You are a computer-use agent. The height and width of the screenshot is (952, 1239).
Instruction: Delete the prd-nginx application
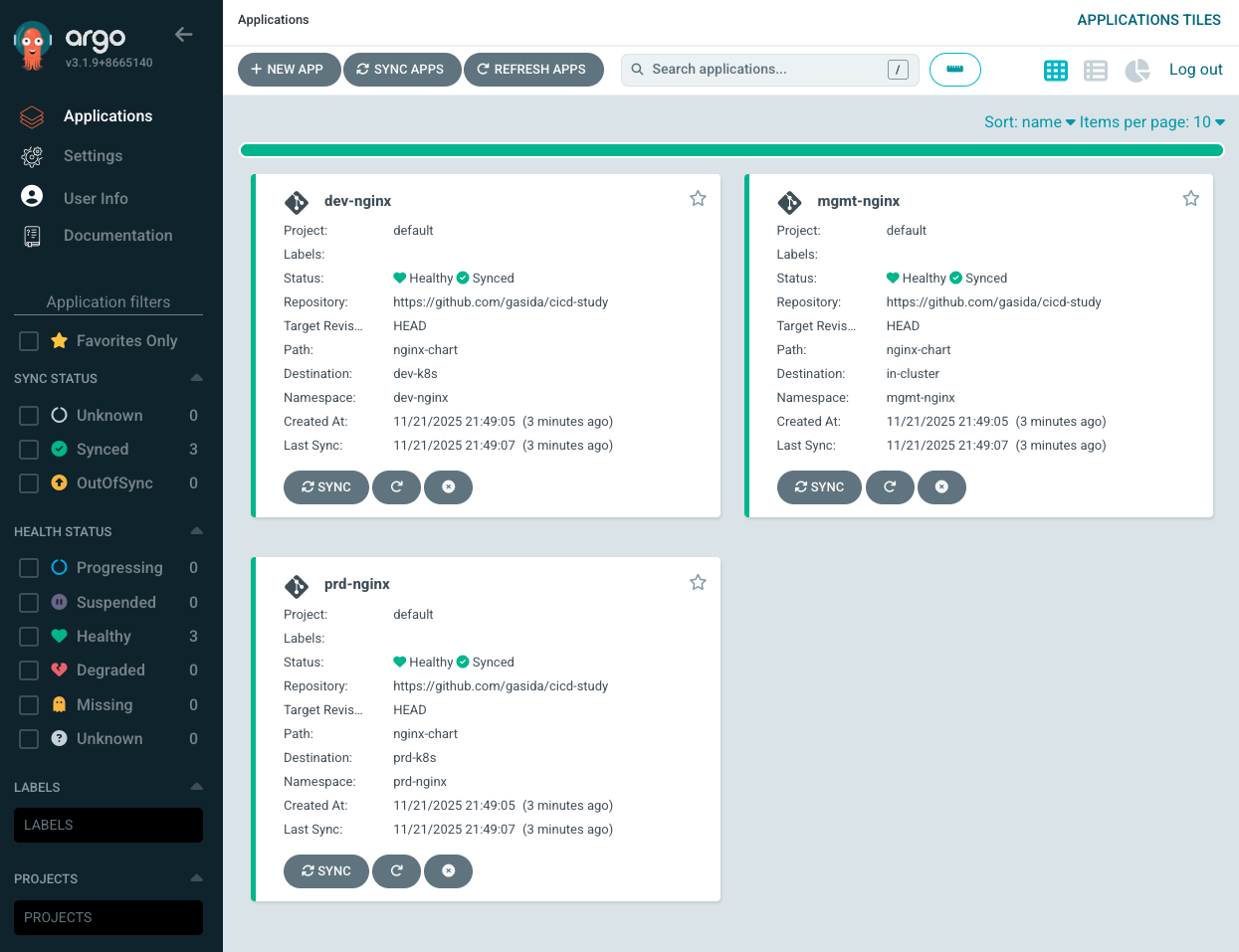click(x=448, y=871)
